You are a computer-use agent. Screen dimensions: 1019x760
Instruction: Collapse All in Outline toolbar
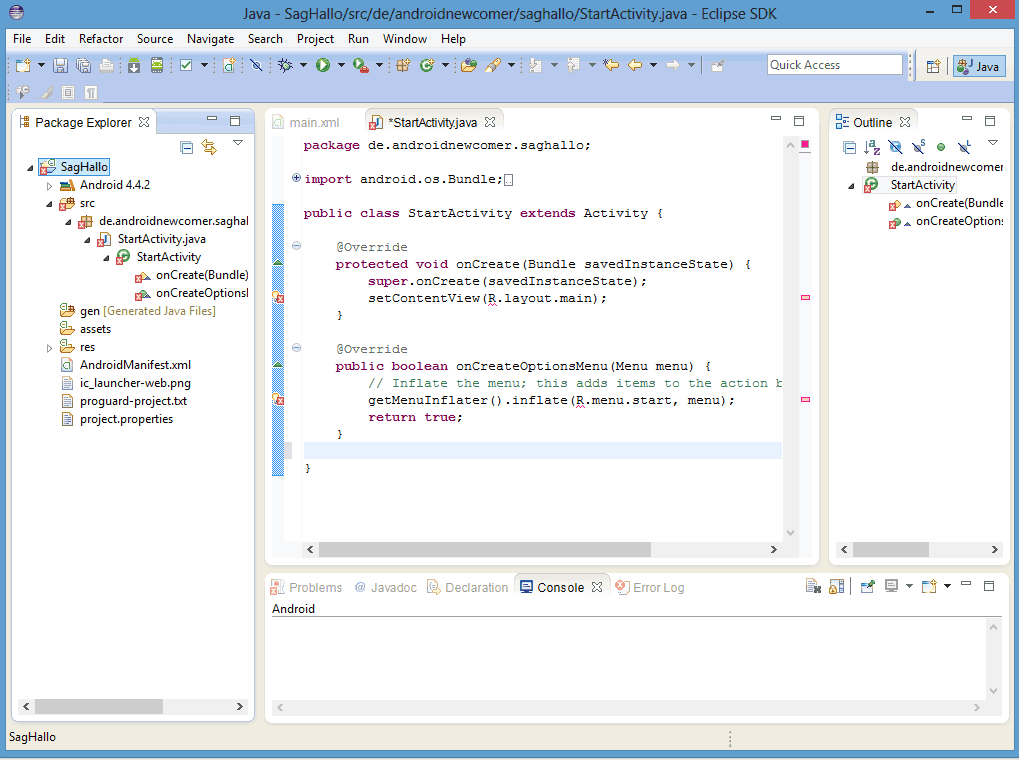849,148
